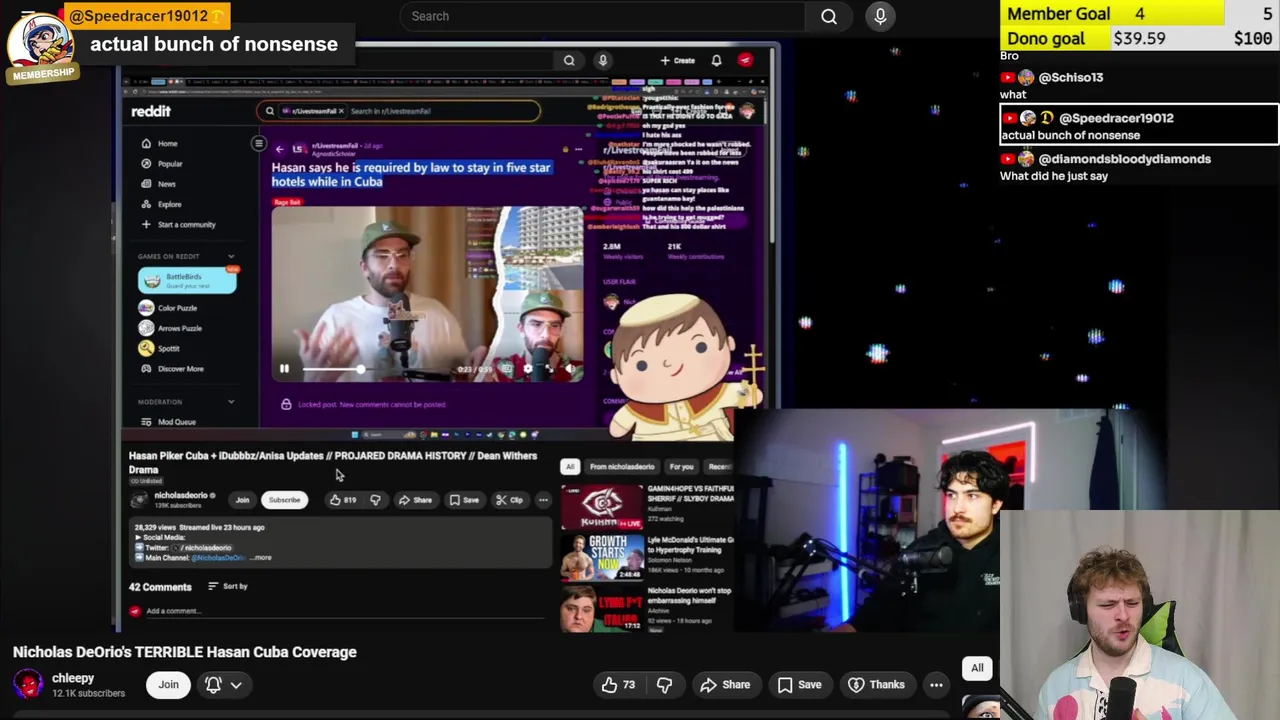Viewport: 1280px width, 720px height.
Task: Click inner YouTube search icon in video
Action: [569, 60]
